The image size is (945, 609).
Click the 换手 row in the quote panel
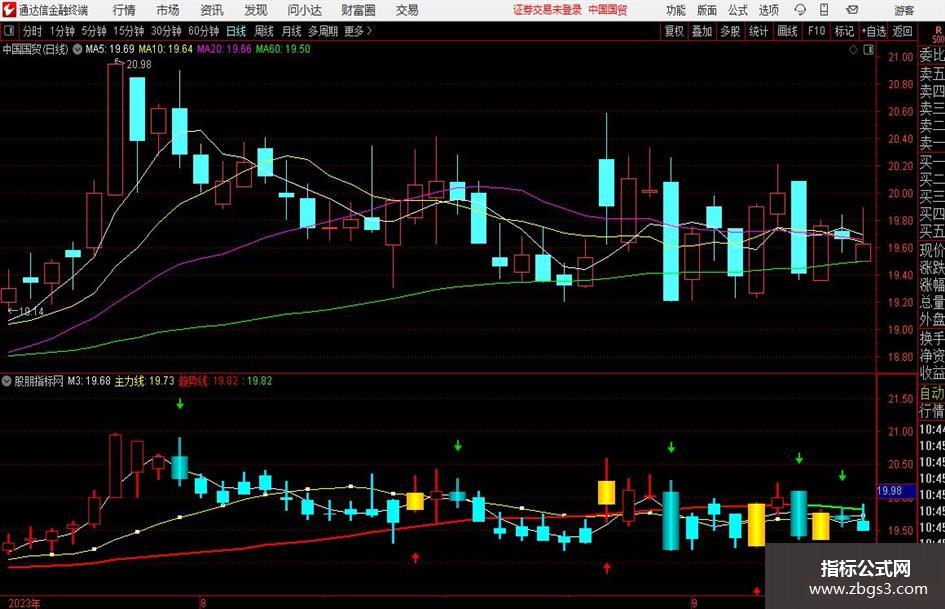(932, 338)
